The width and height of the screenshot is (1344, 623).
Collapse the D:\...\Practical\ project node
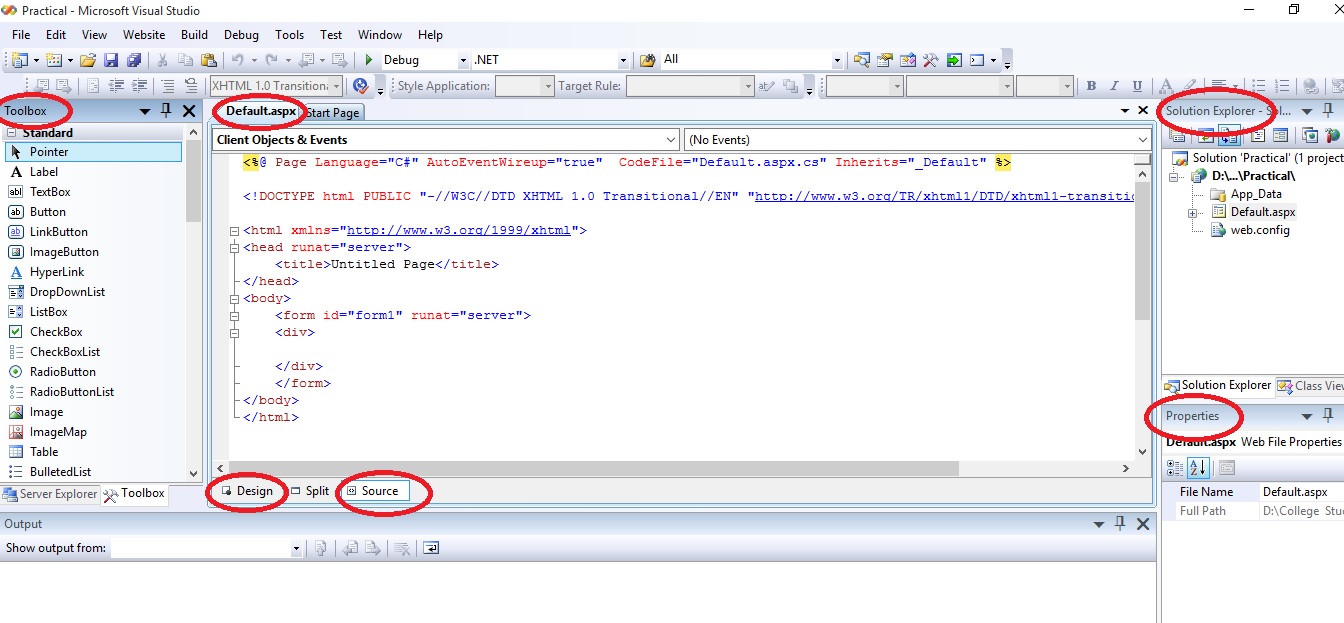[1175, 177]
